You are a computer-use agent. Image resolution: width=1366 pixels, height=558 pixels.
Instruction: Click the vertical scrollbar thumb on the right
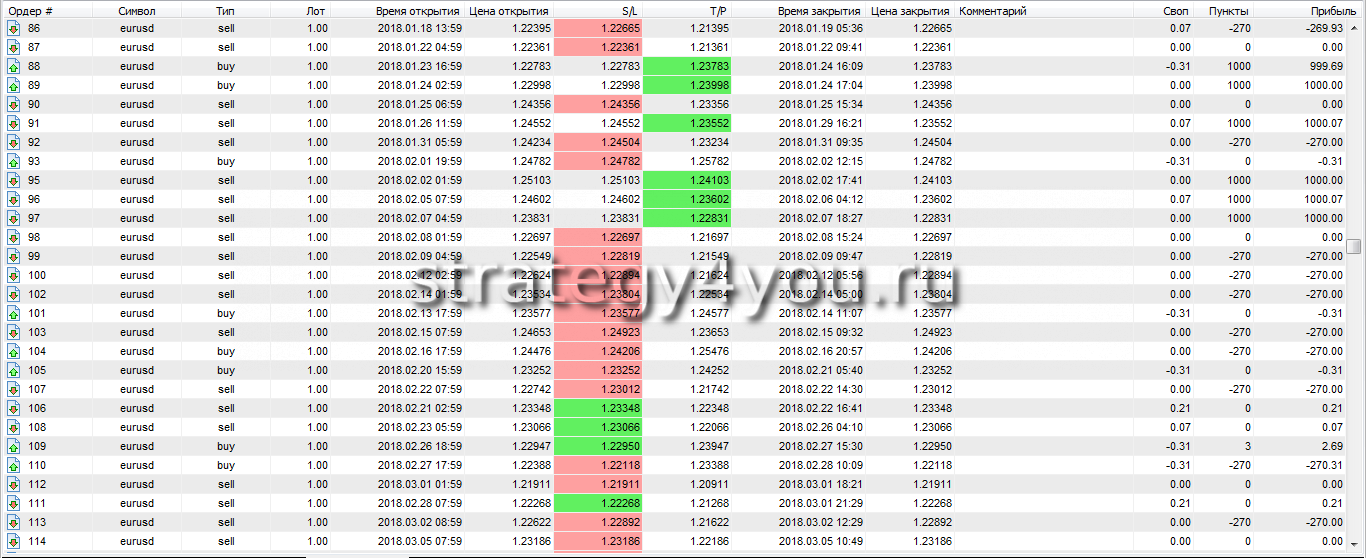[x=1354, y=246]
